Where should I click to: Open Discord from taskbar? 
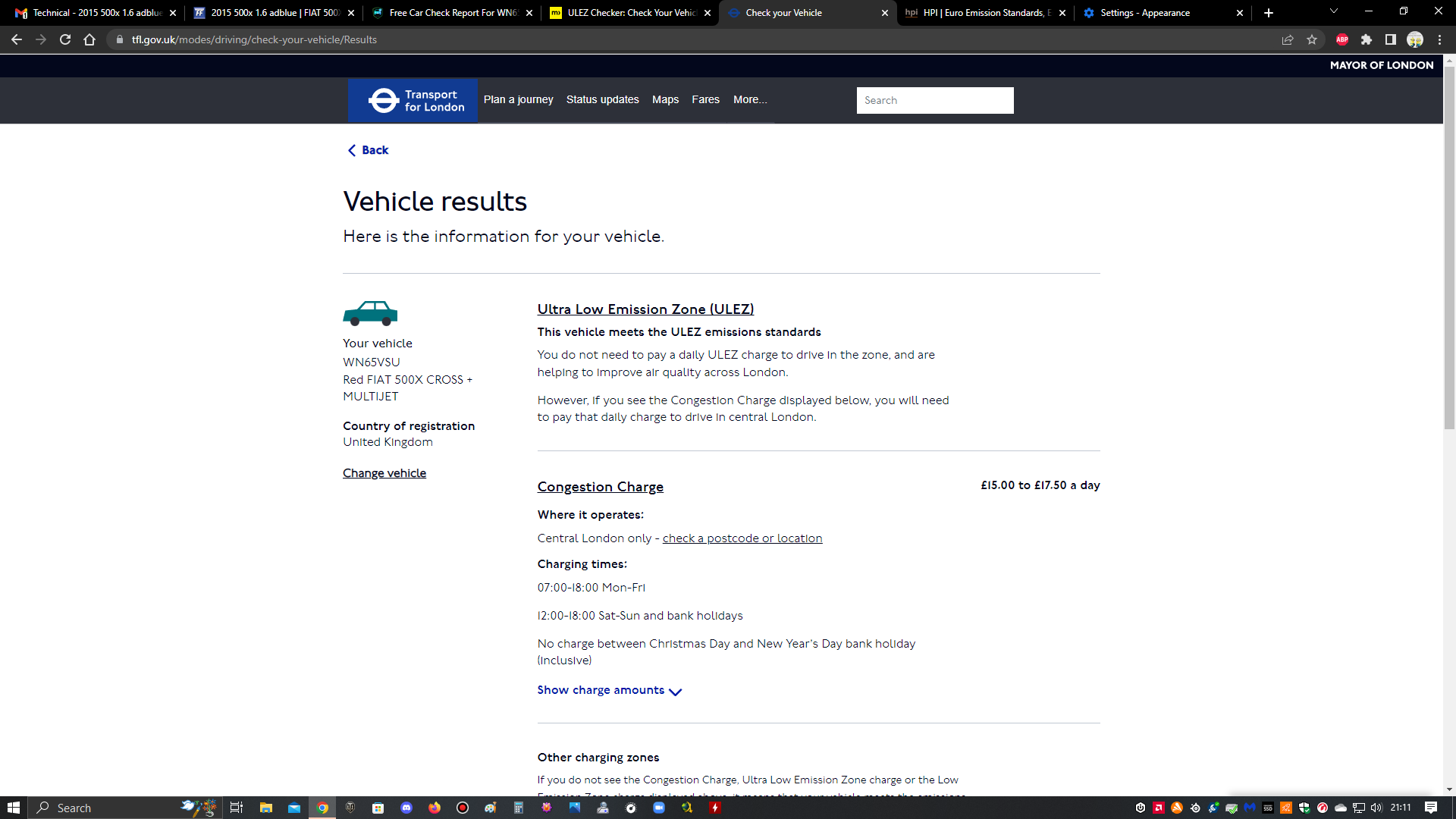(406, 808)
